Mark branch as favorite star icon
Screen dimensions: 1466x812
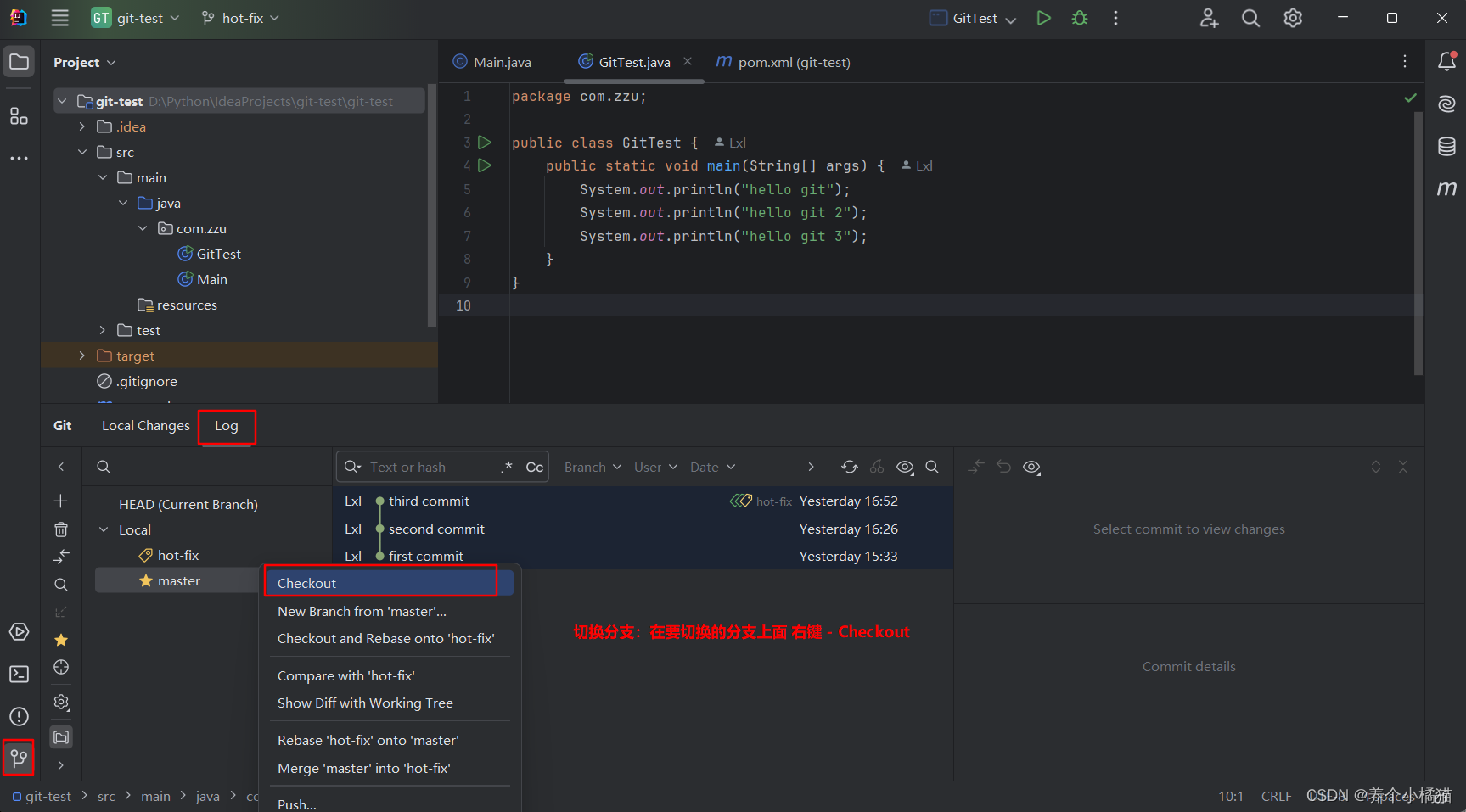click(x=61, y=640)
